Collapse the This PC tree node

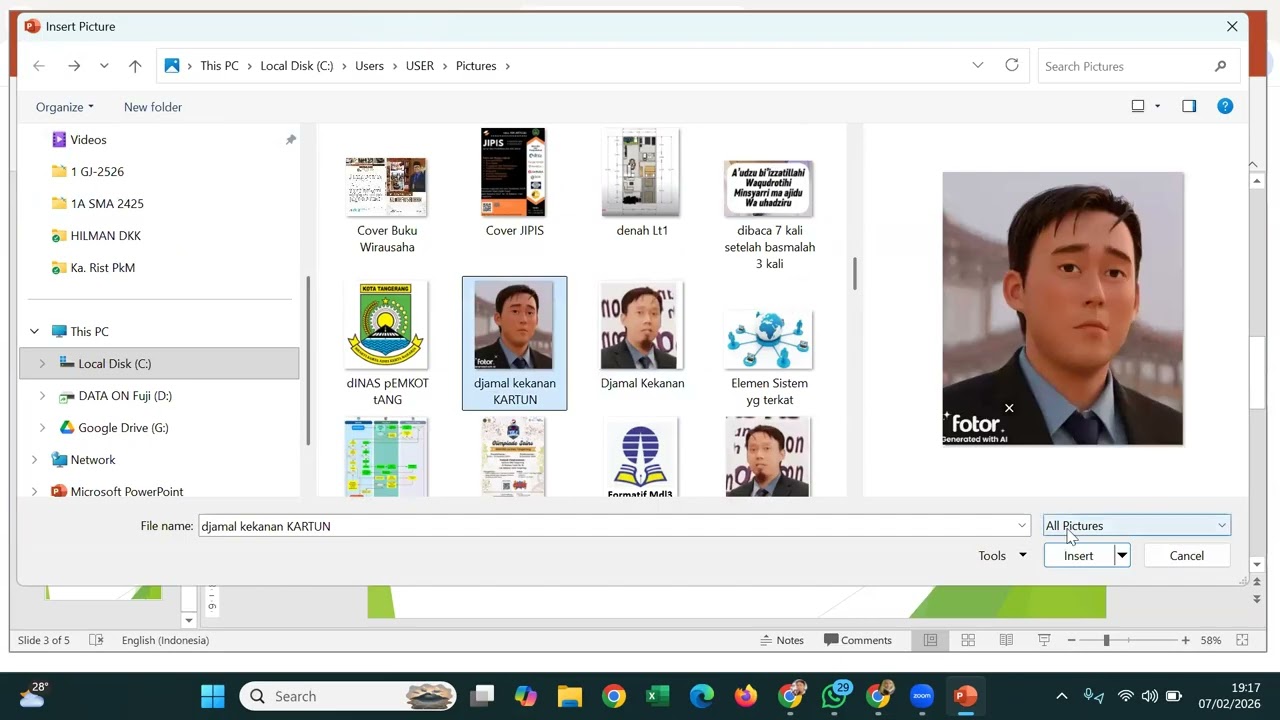click(x=35, y=332)
